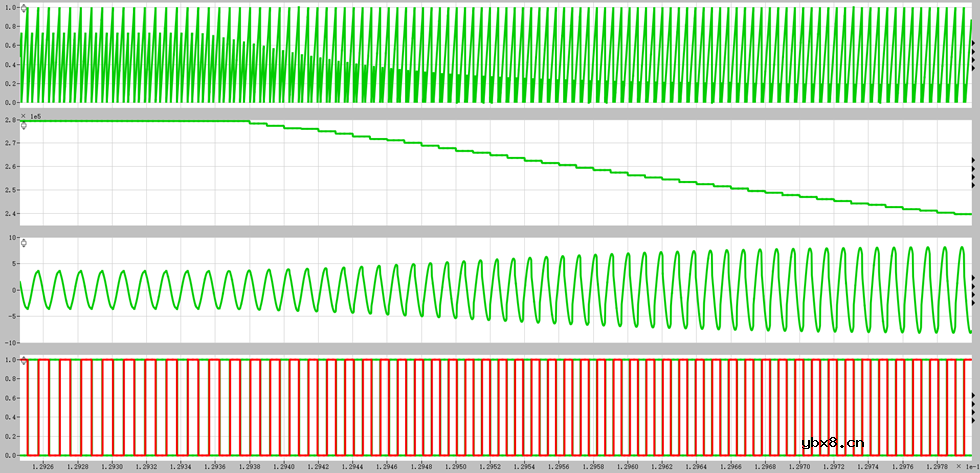The image size is (980, 473).
Task: Click the bottom arrow marker right of the sawtooth plot
Action: point(973,68)
